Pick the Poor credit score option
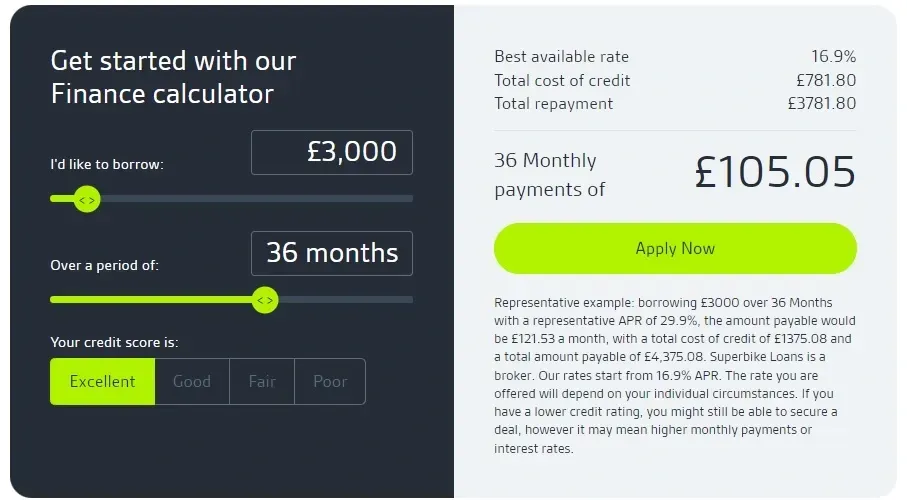The height and width of the screenshot is (500, 907). click(330, 381)
